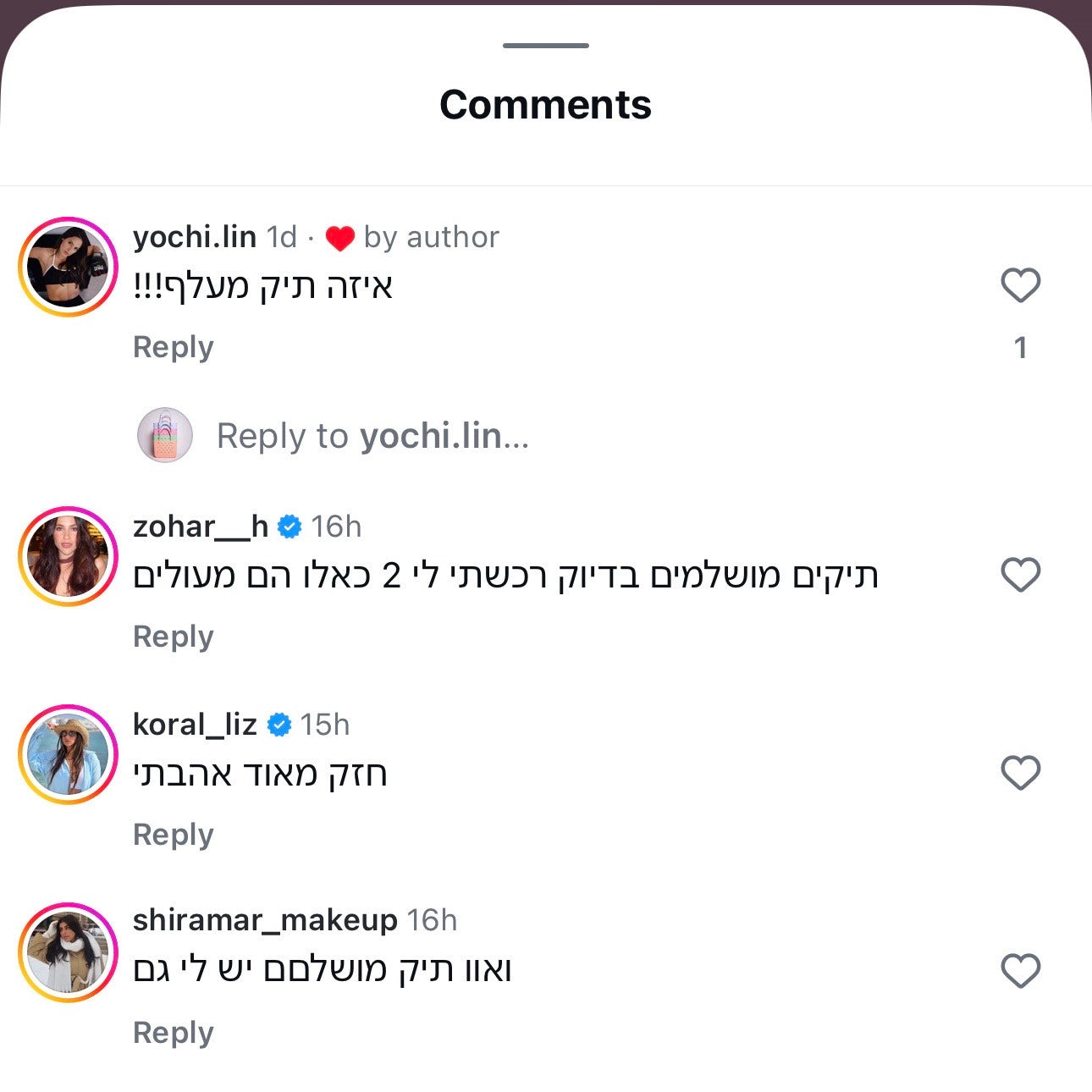Click the zohar__h username link
1092x1092 pixels.
tap(201, 527)
